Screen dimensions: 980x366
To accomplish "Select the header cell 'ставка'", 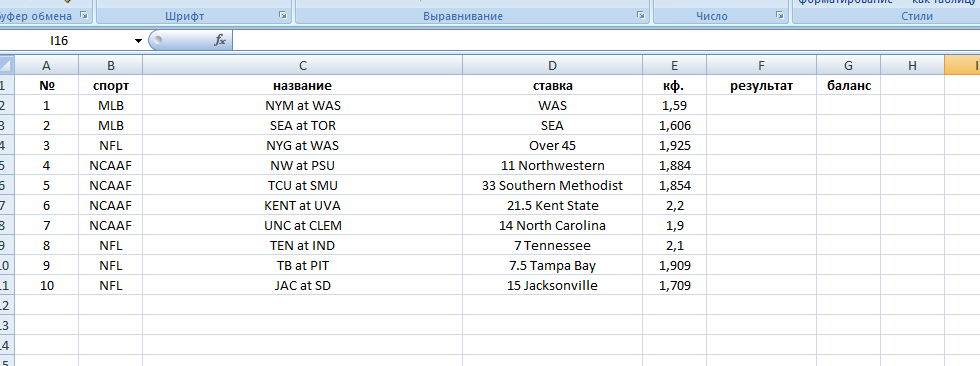I will coord(552,86).
